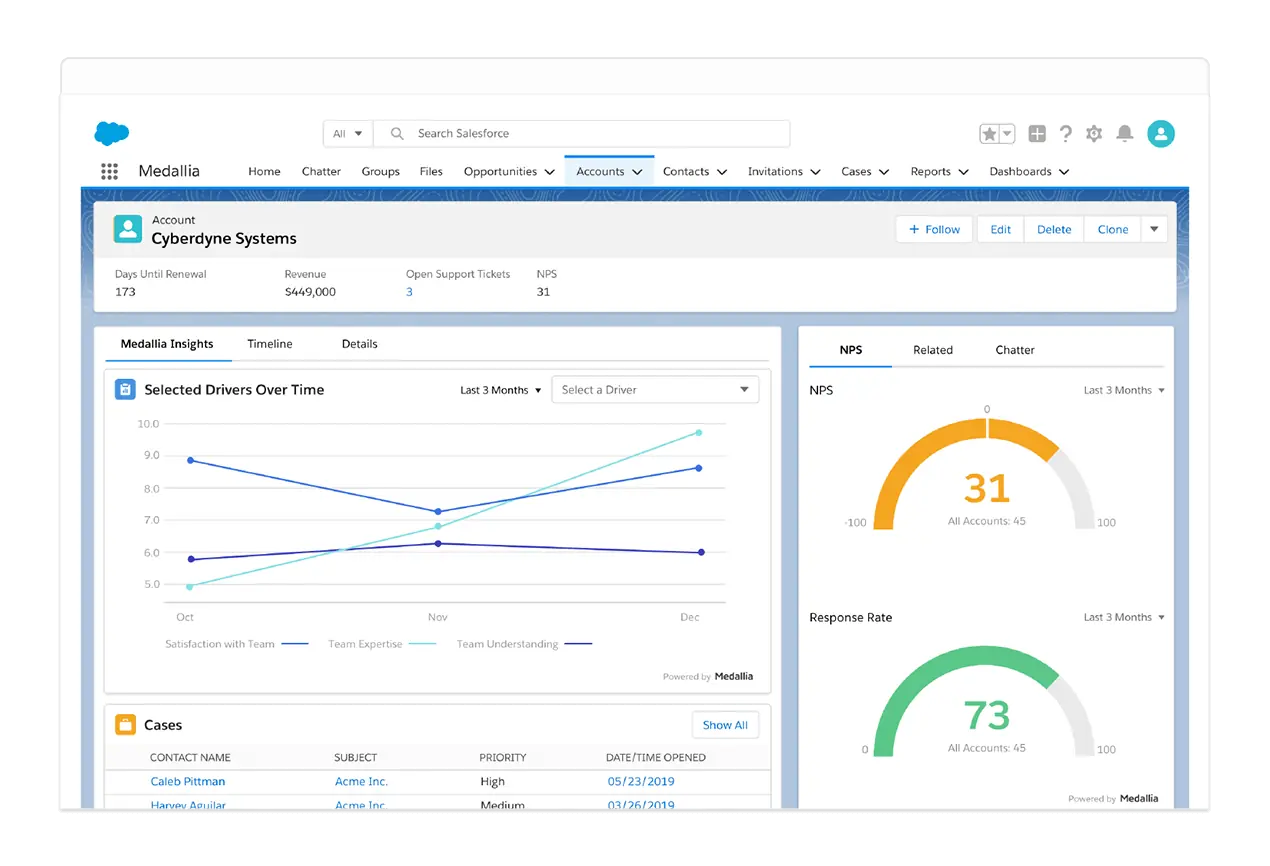Switch to the Timeline tab

coord(270,344)
